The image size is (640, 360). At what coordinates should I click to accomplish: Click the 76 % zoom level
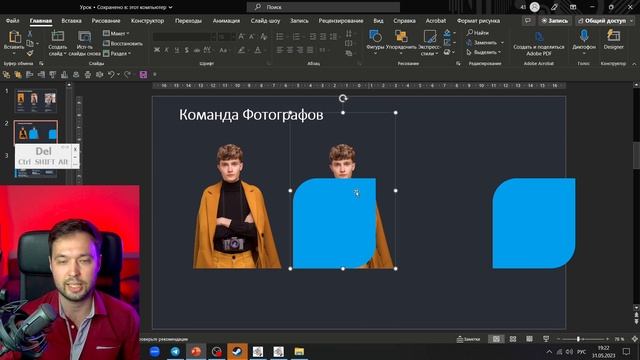(x=619, y=339)
